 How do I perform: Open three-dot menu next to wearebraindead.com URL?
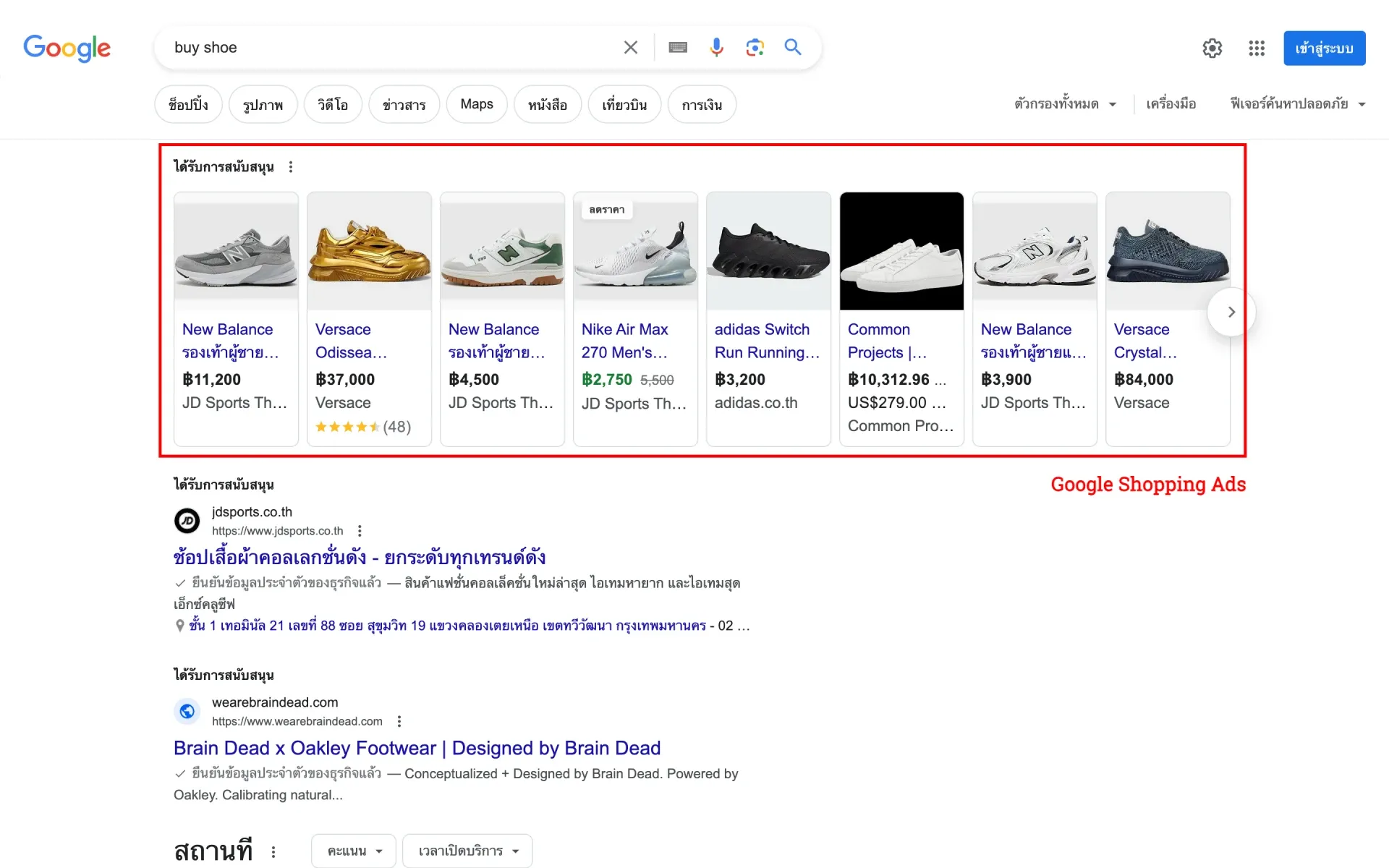pyautogui.click(x=399, y=721)
